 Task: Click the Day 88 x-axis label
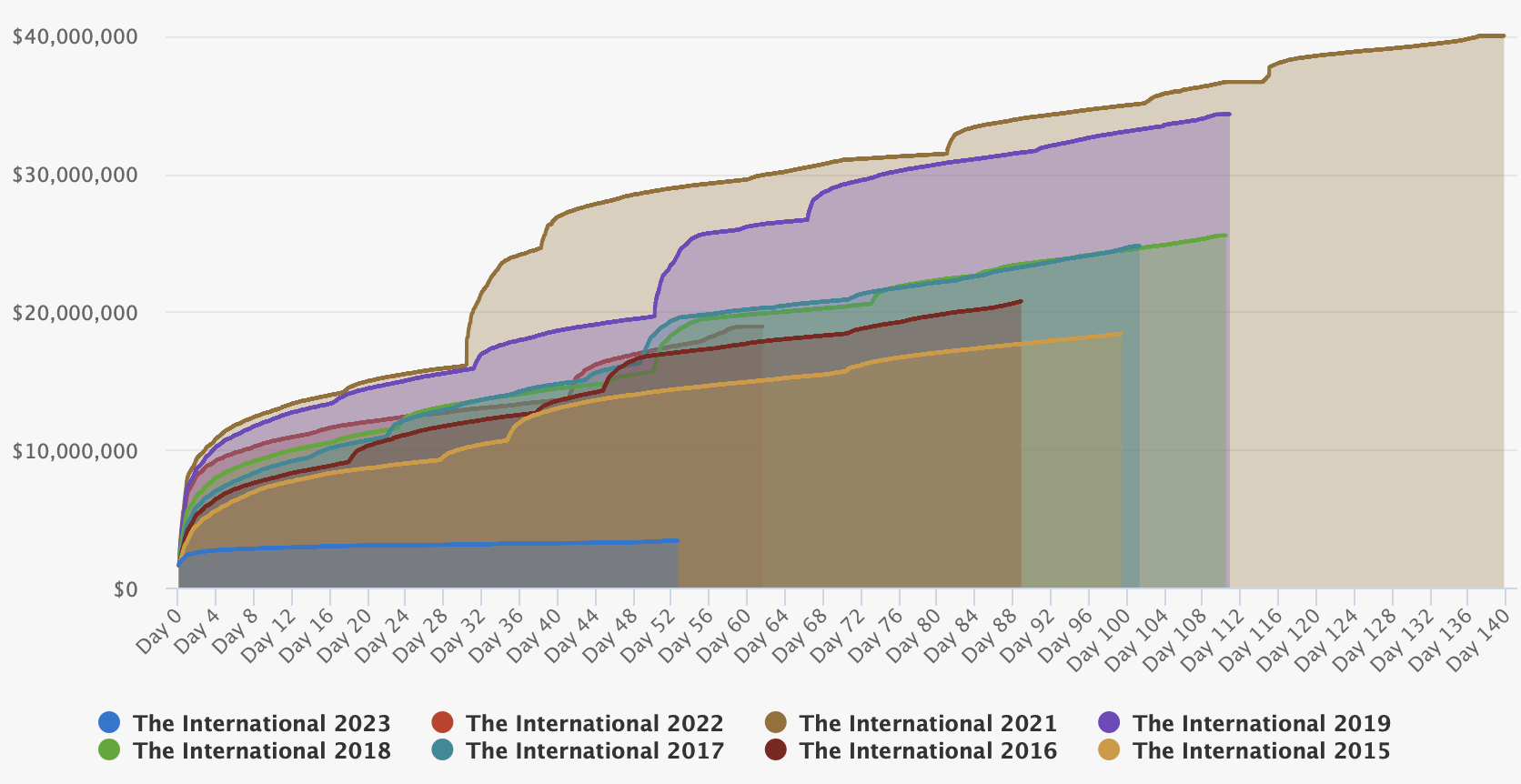[990, 635]
